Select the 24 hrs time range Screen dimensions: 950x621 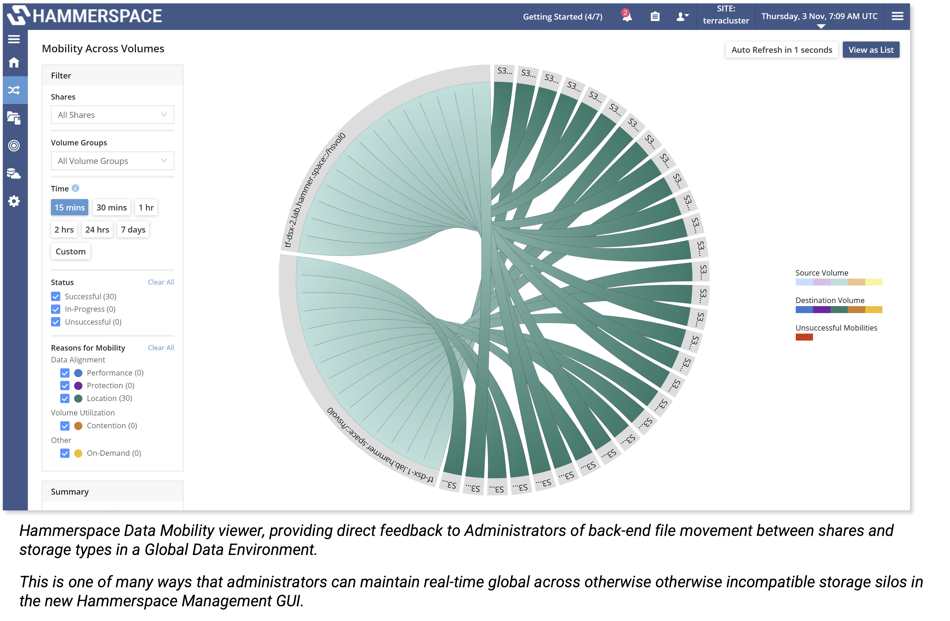pos(97,230)
